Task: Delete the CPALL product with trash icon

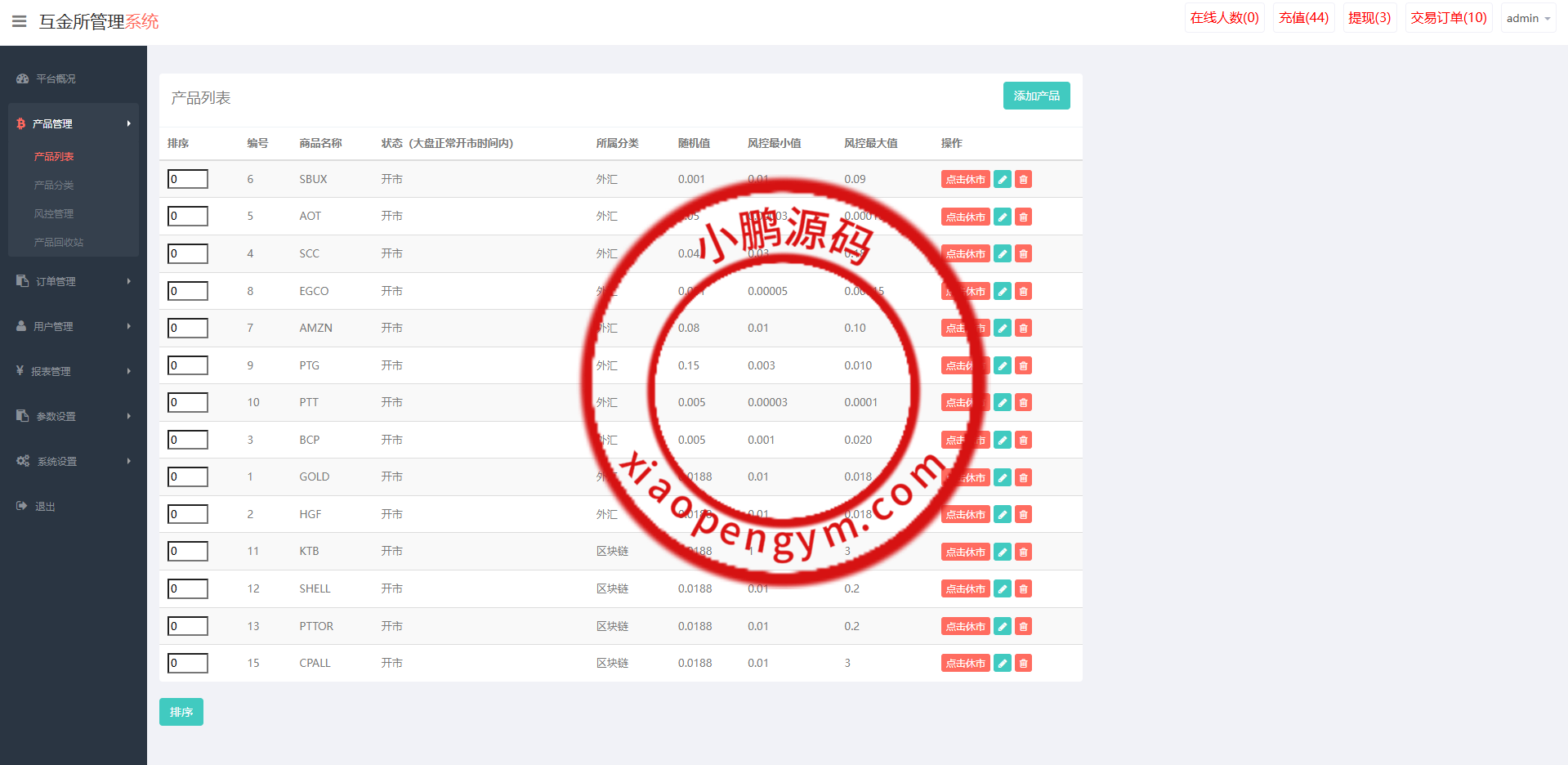Action: pyautogui.click(x=1023, y=664)
